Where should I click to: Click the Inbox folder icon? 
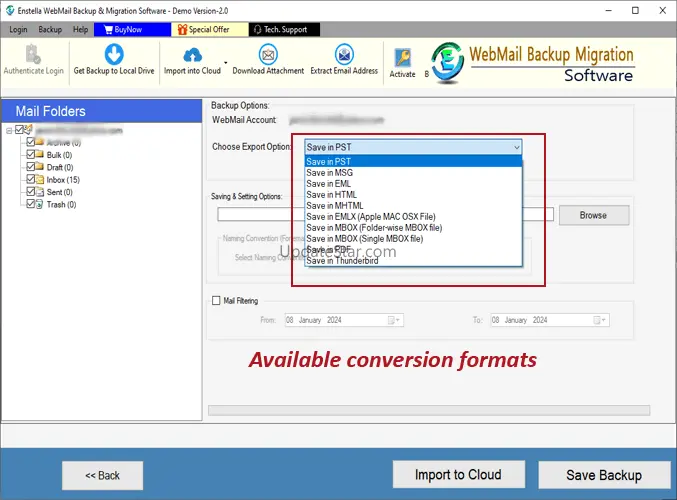click(x=40, y=180)
